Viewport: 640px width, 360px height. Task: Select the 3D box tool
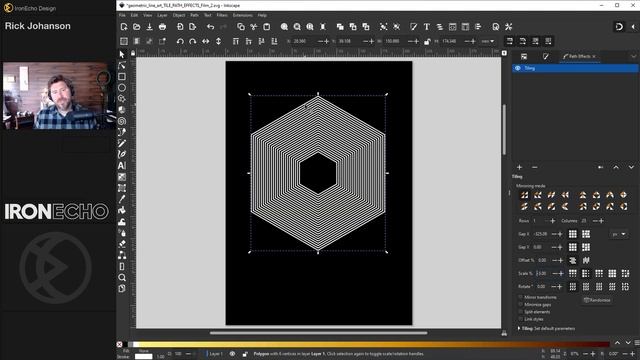tap(122, 110)
